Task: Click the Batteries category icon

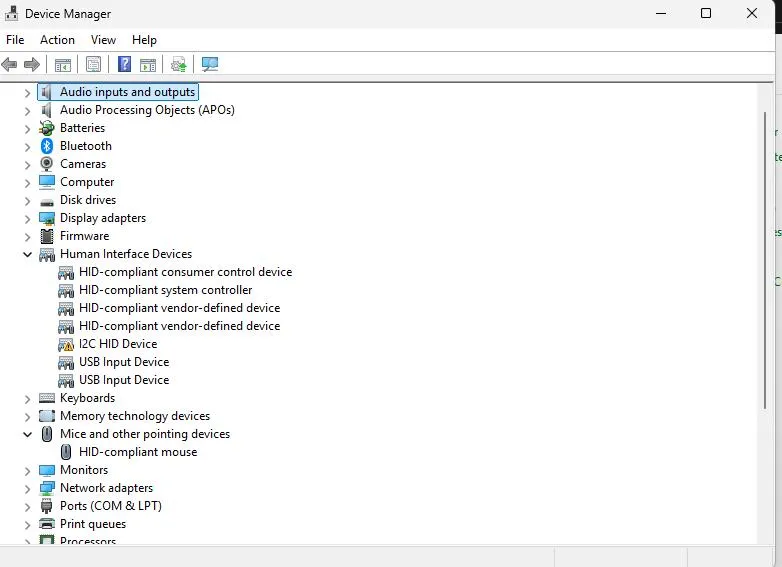Action: pos(47,128)
